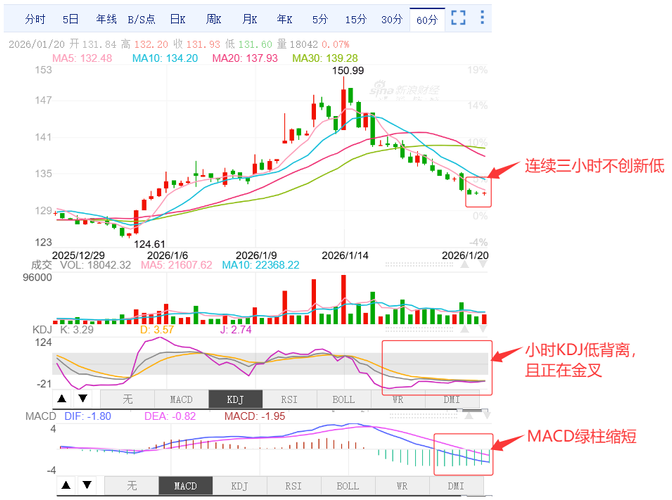Image resolution: width=672 pixels, height=500 pixels.
Task: Choose RSI in the bottom indicator bar
Action: coord(294,486)
